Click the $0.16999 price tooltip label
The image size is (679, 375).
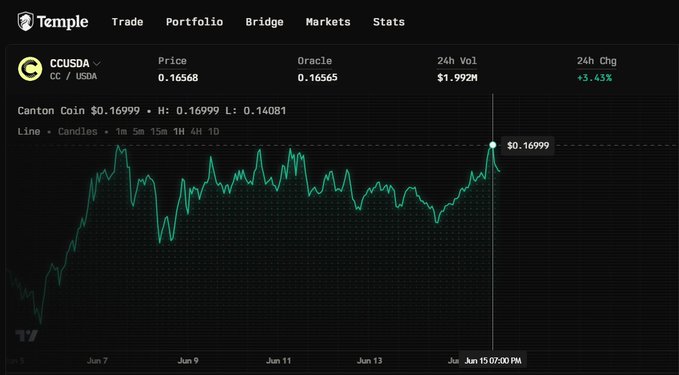(x=528, y=145)
